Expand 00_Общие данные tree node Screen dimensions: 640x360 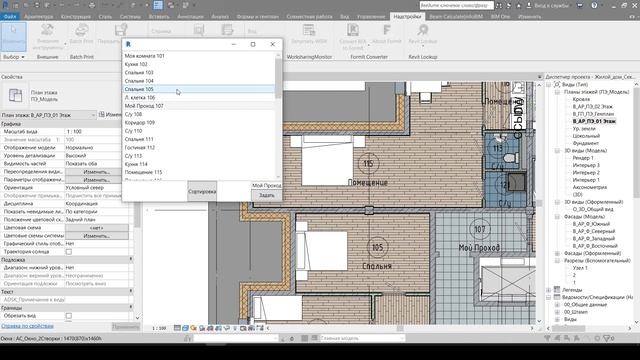point(557,304)
